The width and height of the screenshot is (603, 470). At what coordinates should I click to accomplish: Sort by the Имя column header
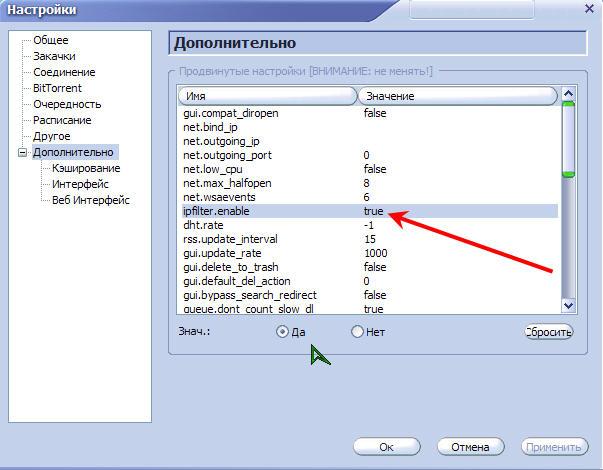(x=268, y=96)
